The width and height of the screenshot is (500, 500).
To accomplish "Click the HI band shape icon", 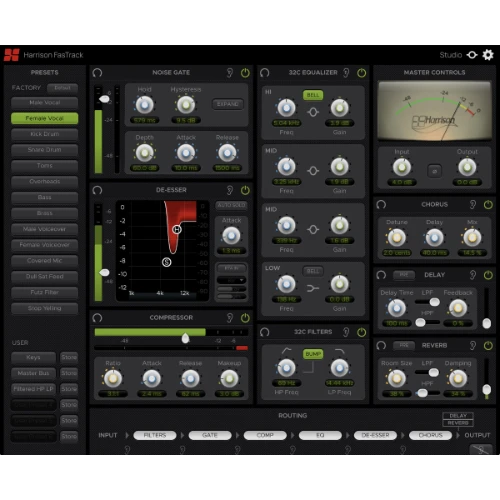I will click(313, 112).
